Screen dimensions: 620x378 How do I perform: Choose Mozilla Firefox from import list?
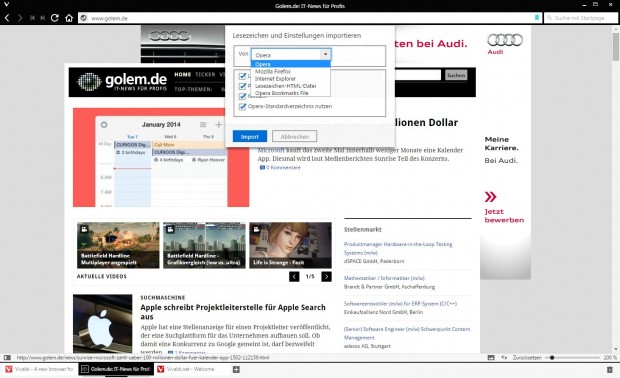coord(291,71)
